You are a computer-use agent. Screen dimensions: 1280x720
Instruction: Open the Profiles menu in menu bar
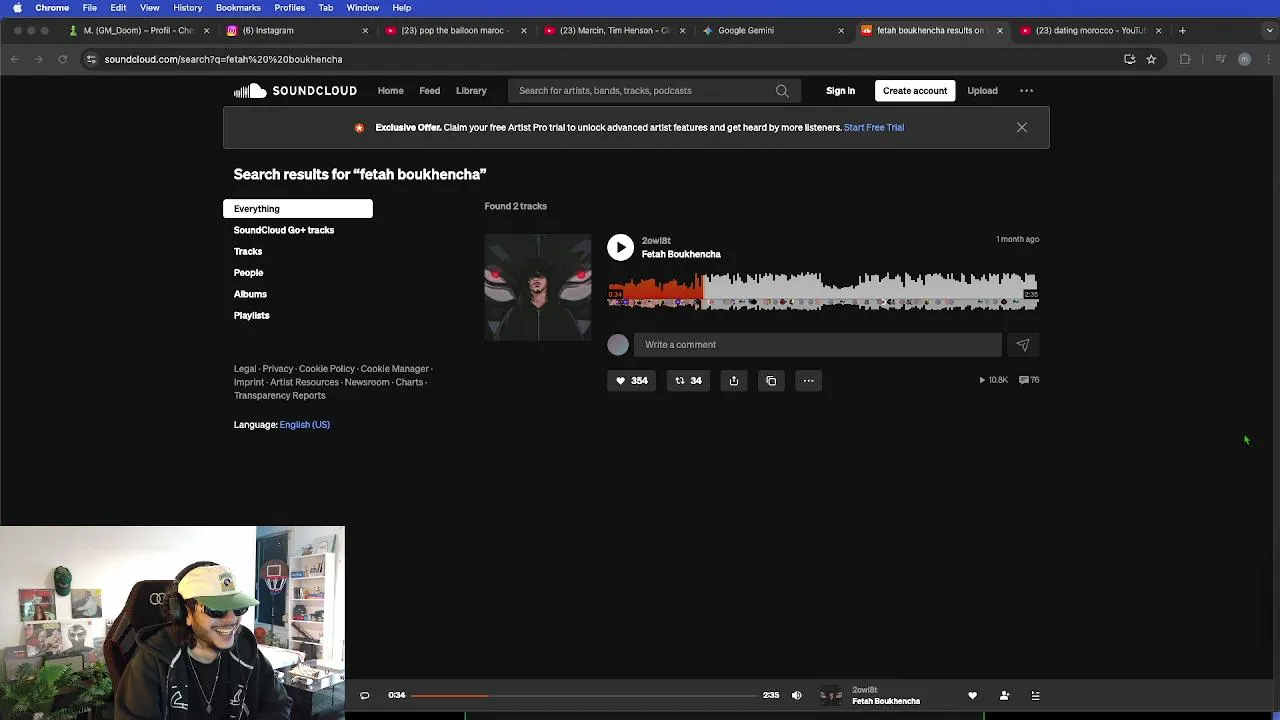[289, 8]
